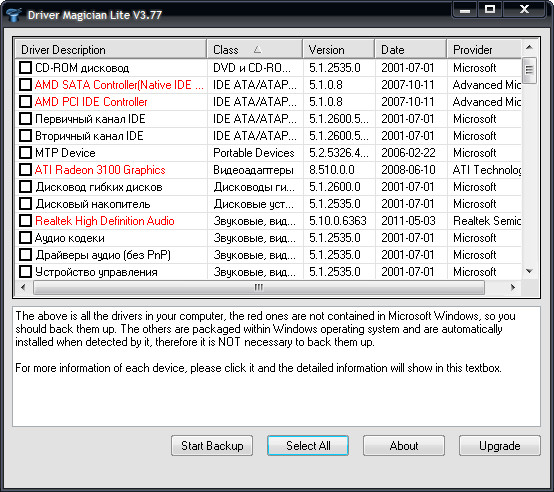Click the Driver Magician app icon in title bar
554x492 pixels.
pyautogui.click(x=14, y=15)
